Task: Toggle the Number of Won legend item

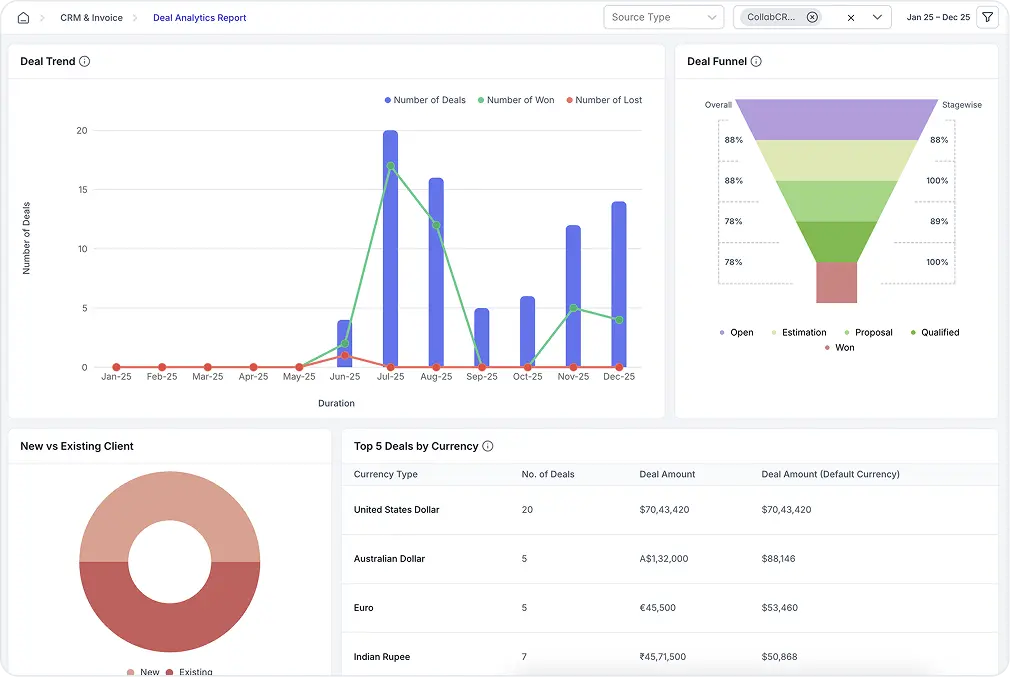Action: tap(517, 100)
